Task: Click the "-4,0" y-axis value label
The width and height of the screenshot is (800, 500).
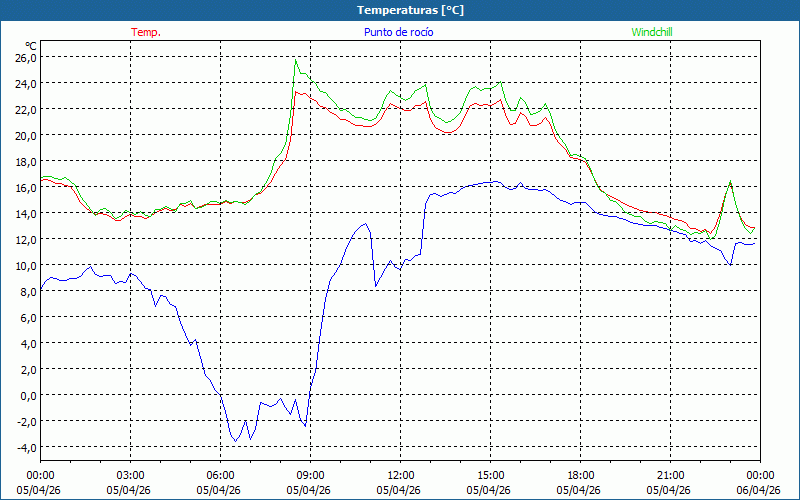Action: (x=25, y=447)
